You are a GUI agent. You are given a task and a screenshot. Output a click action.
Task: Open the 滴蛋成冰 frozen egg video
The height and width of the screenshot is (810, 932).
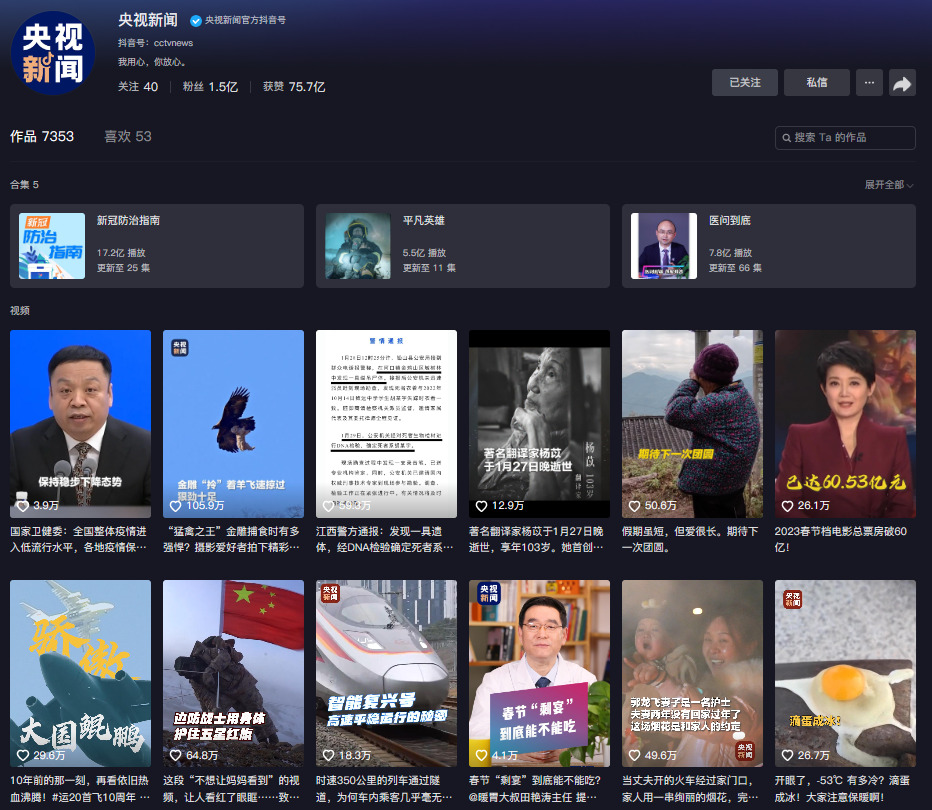[845, 673]
